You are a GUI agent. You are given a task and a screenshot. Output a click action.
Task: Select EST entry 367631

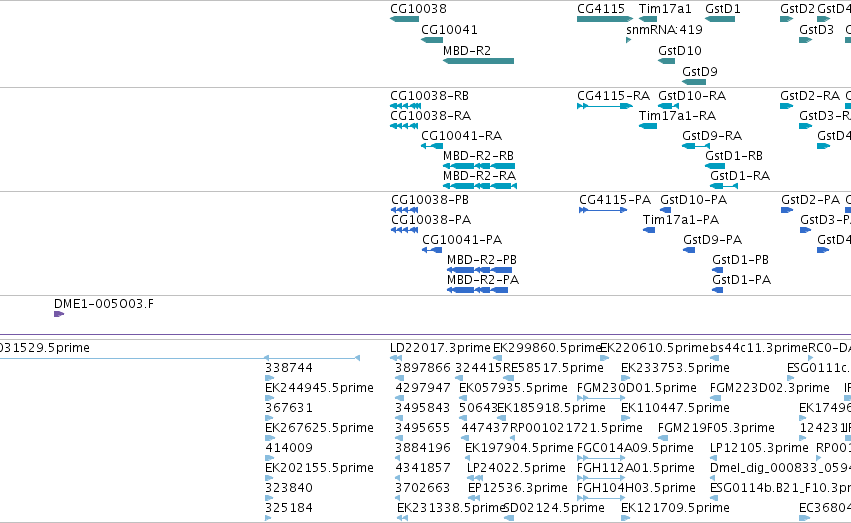289,409
